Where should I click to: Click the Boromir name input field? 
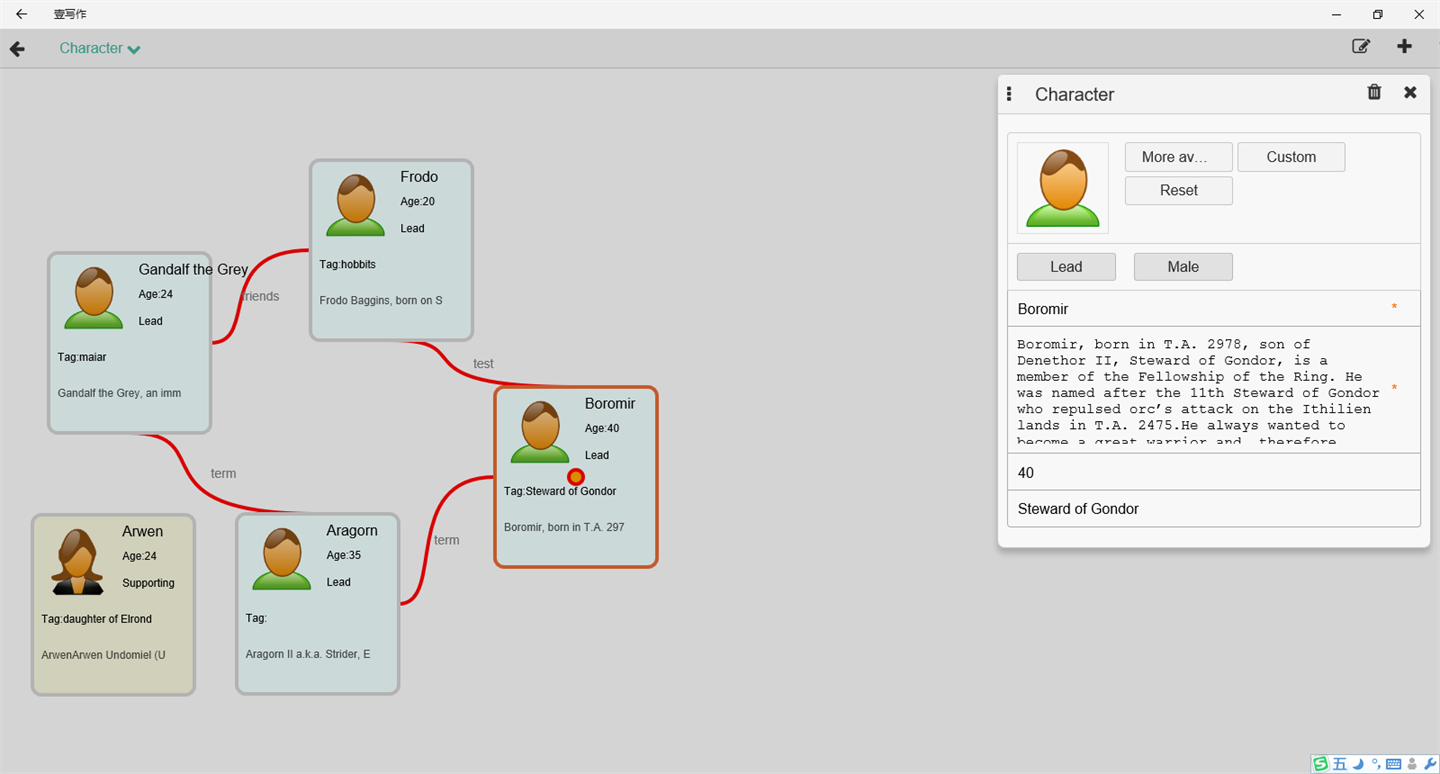point(1214,309)
